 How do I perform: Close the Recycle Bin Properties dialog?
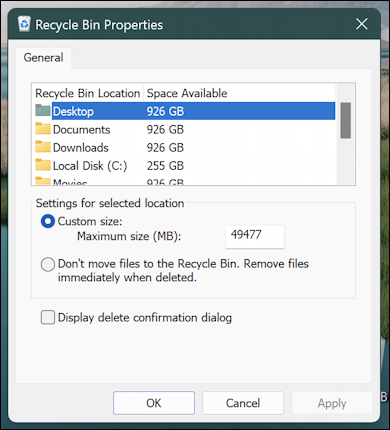(362, 24)
